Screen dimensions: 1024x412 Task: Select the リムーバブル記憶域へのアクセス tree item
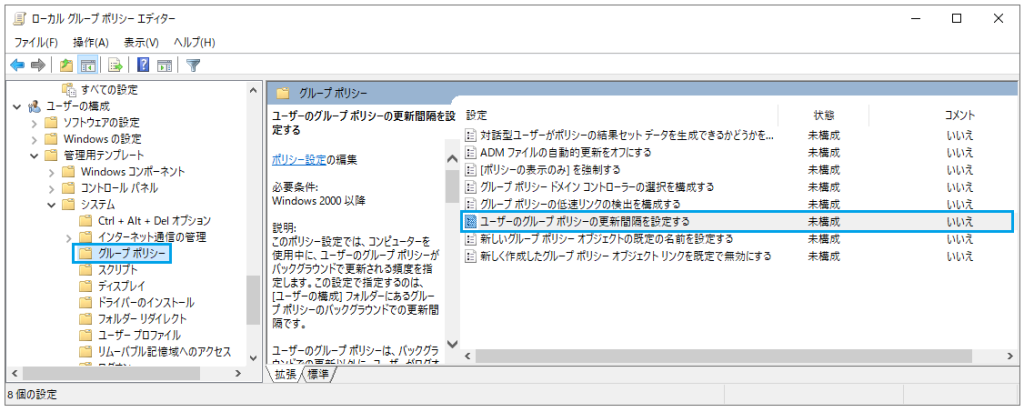164,351
